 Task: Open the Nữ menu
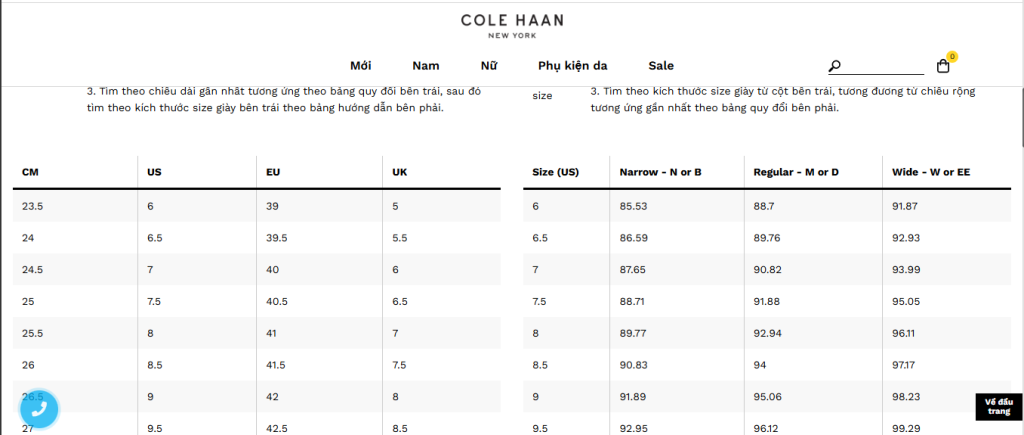[488, 65]
